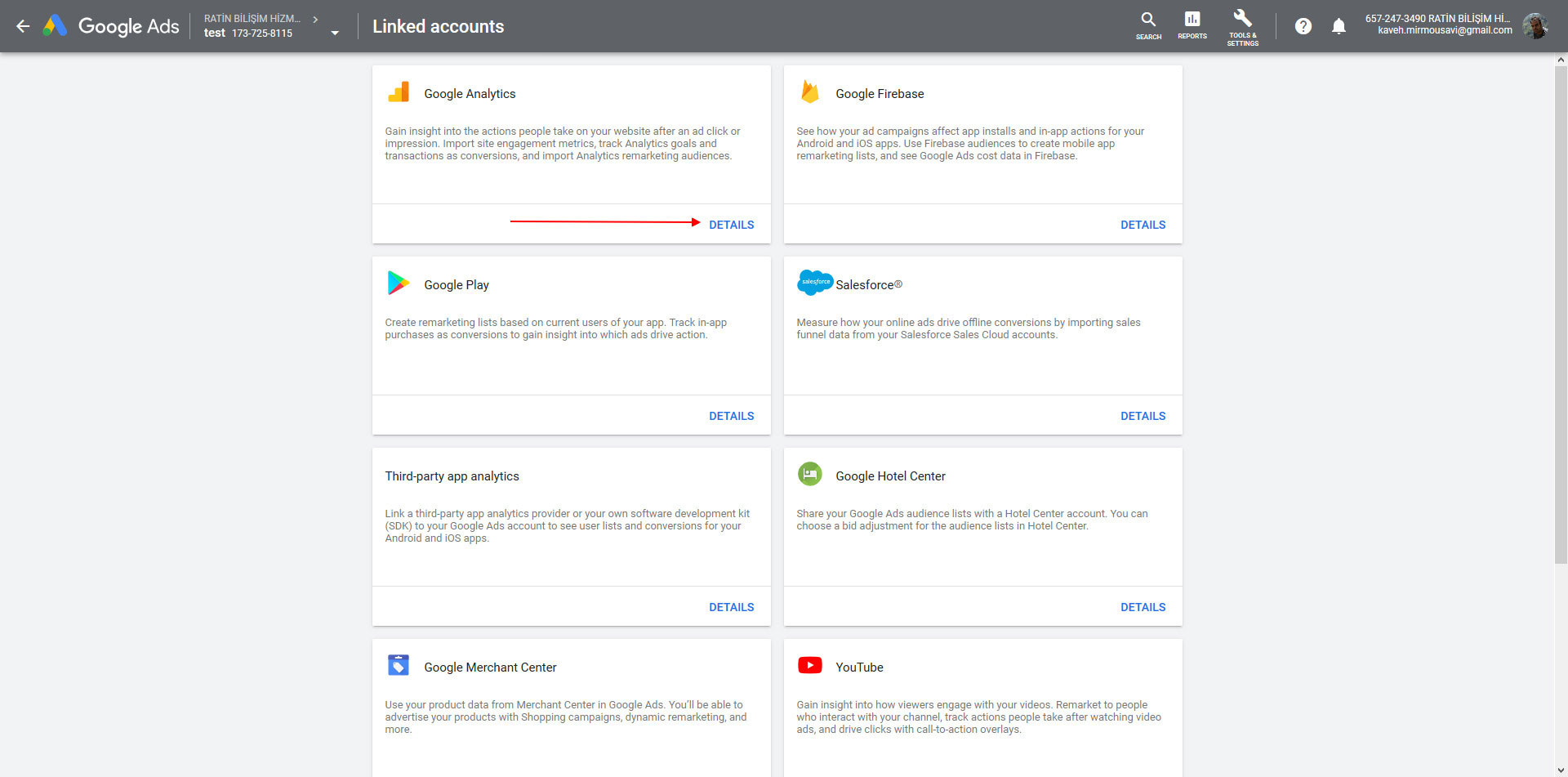Open the notifications bell

click(x=1339, y=26)
